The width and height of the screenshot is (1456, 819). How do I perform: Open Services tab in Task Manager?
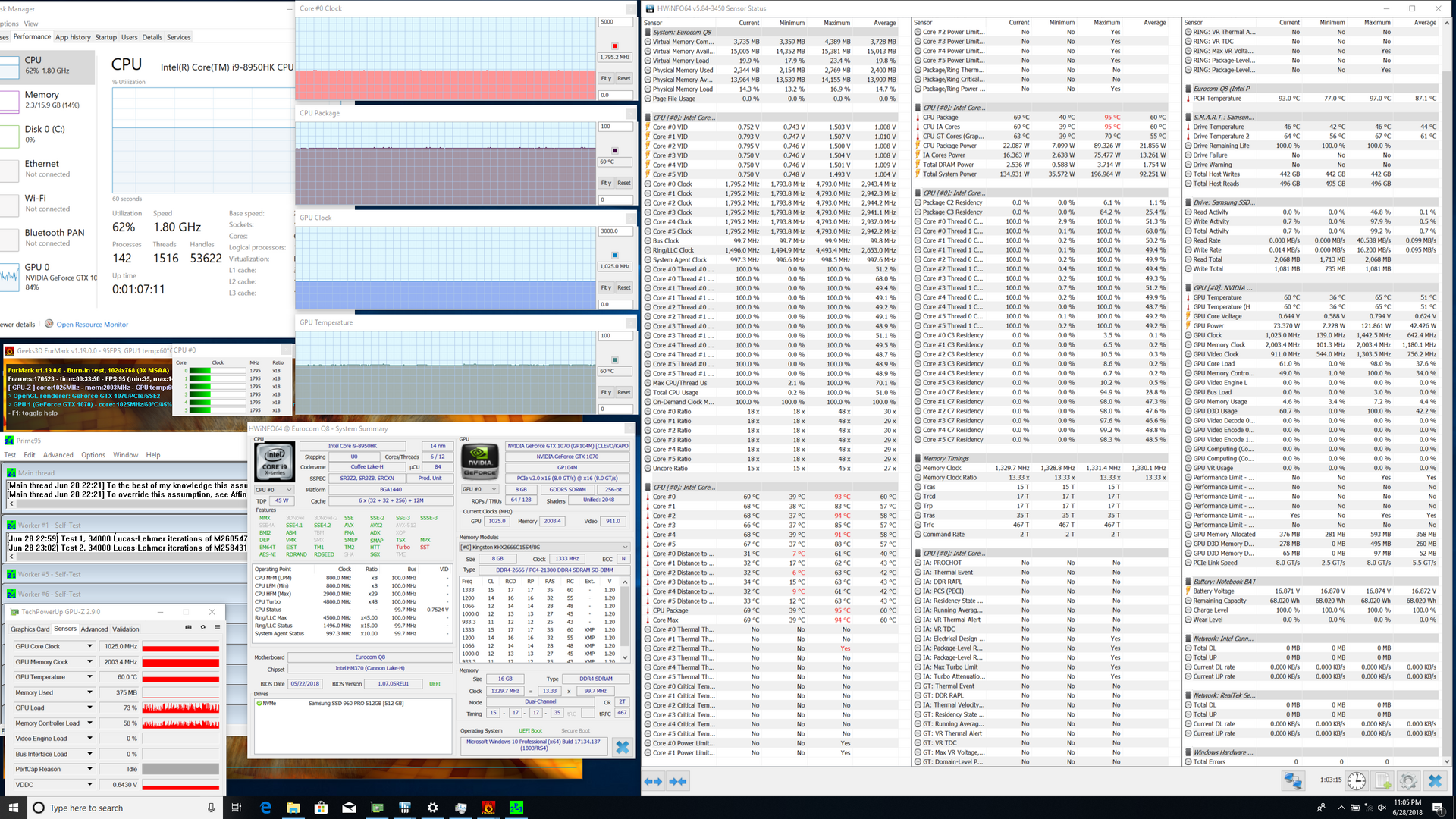179,37
